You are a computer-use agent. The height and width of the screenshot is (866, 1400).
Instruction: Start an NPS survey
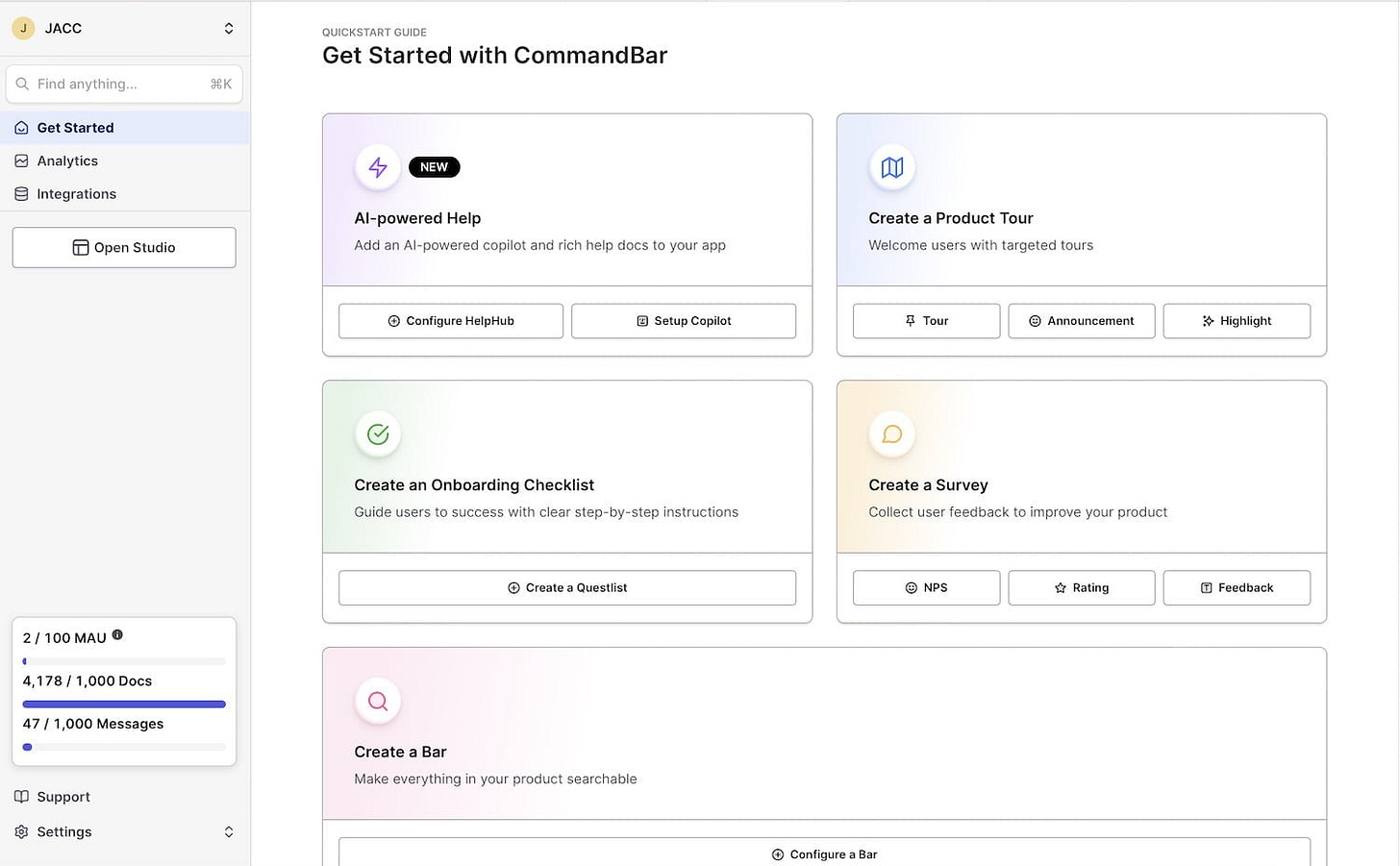pos(927,588)
